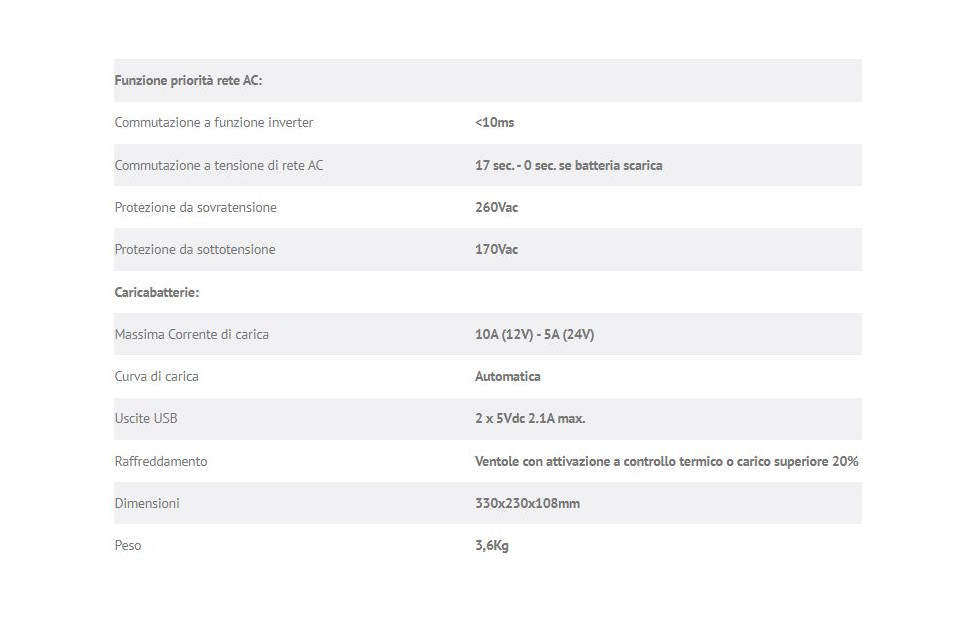Select the 'Raffreddamento' label
Screen dimensions: 970x637
pyautogui.click(x=161, y=461)
